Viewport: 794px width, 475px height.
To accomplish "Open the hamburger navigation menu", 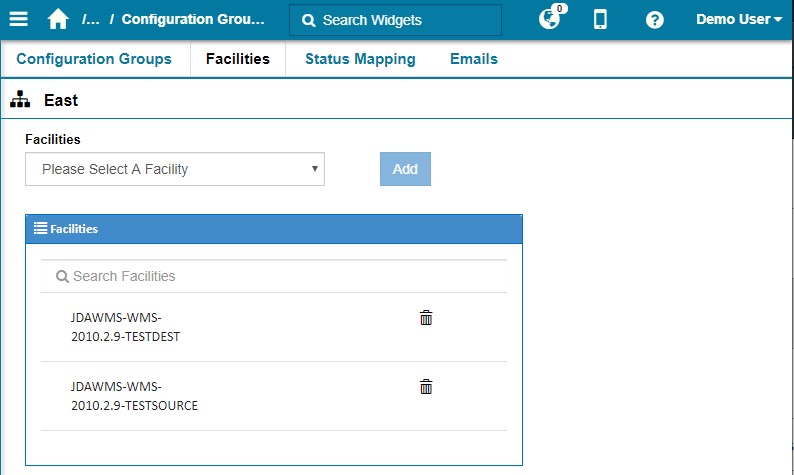I will click(x=19, y=19).
